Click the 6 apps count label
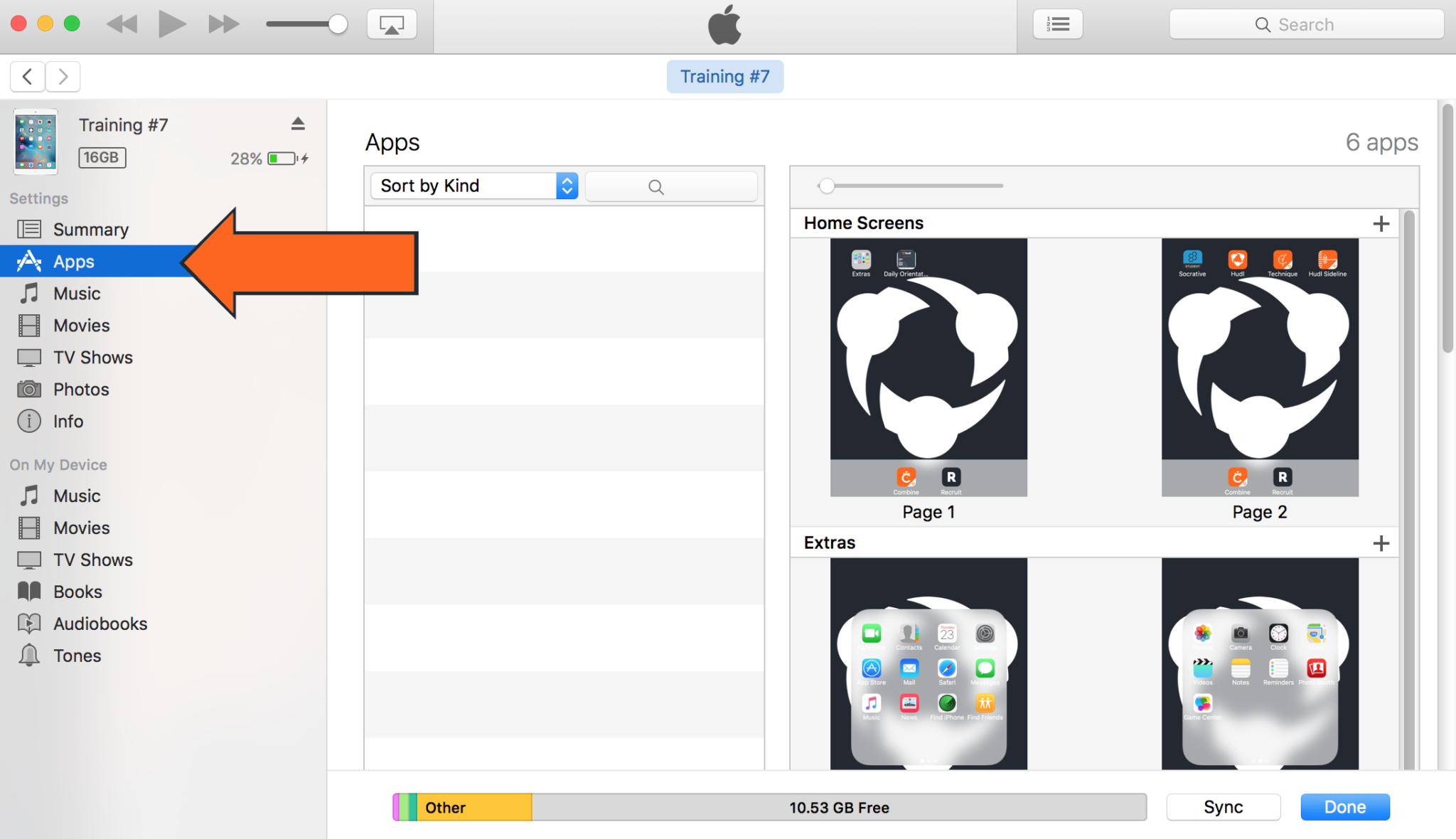Viewport: 1456px width, 839px height. click(x=1381, y=142)
